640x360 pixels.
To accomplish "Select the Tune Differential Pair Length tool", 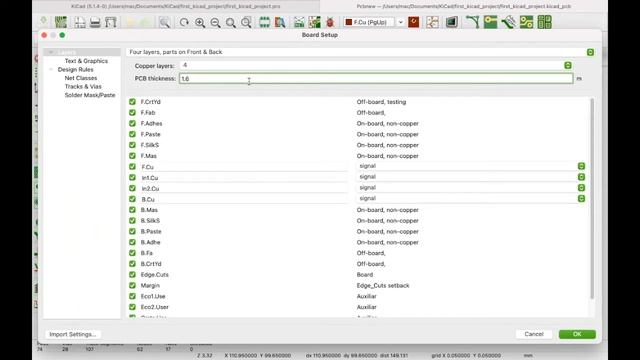I will pos(526,22).
